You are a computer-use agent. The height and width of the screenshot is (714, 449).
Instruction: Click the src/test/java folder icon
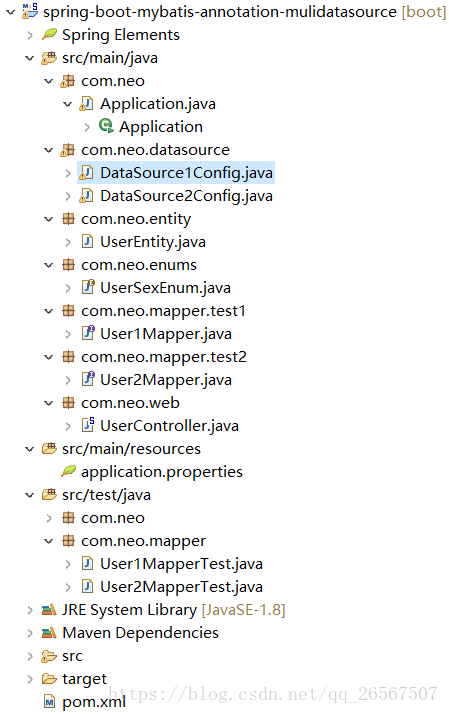tap(49, 495)
